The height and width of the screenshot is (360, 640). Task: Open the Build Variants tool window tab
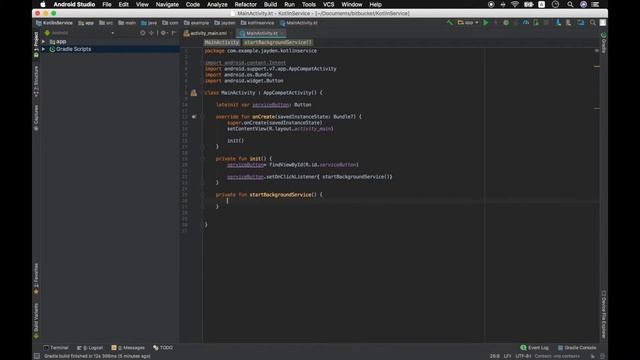point(36,320)
